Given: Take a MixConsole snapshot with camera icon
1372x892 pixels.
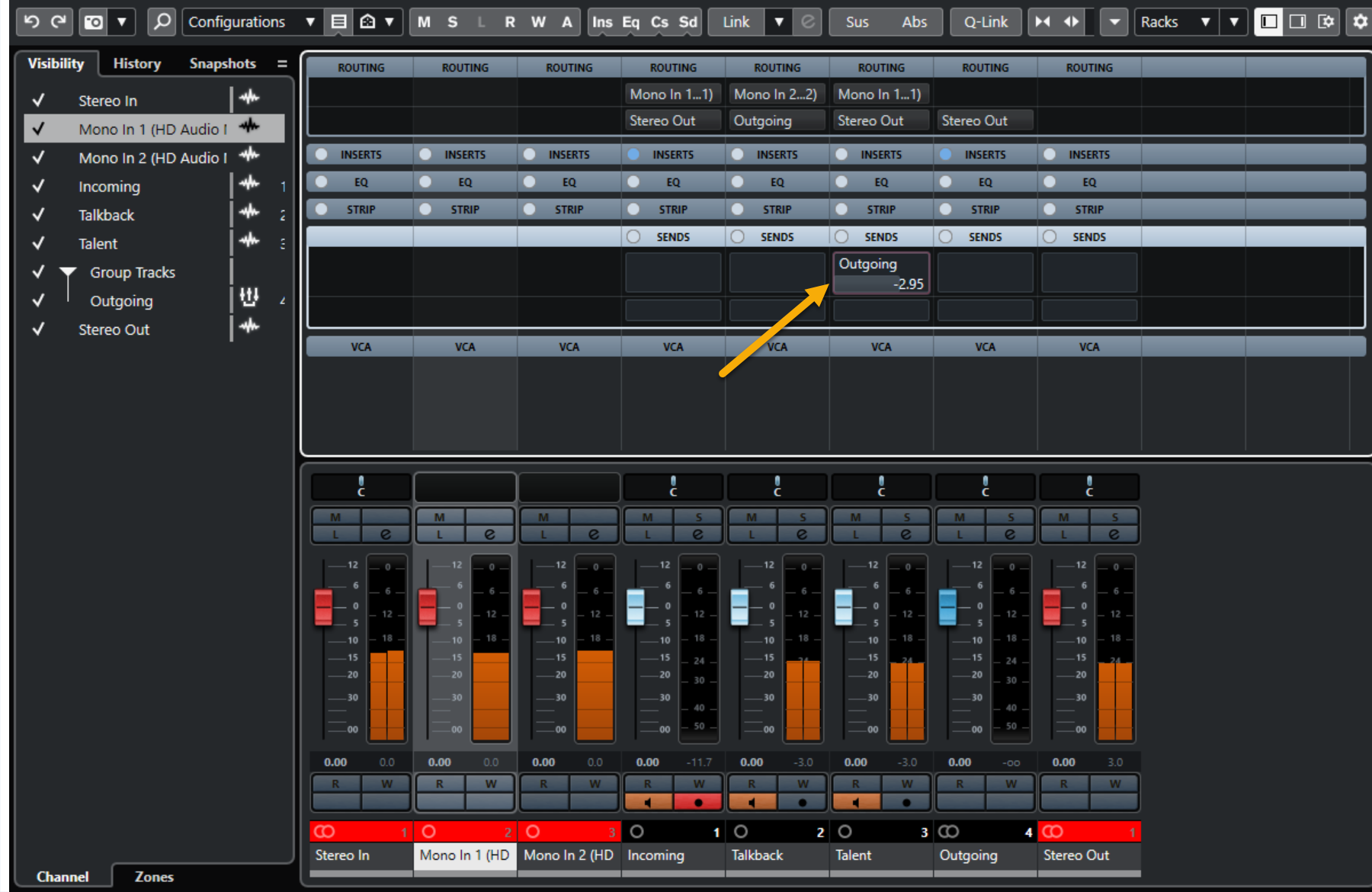Looking at the screenshot, I should click(x=94, y=21).
